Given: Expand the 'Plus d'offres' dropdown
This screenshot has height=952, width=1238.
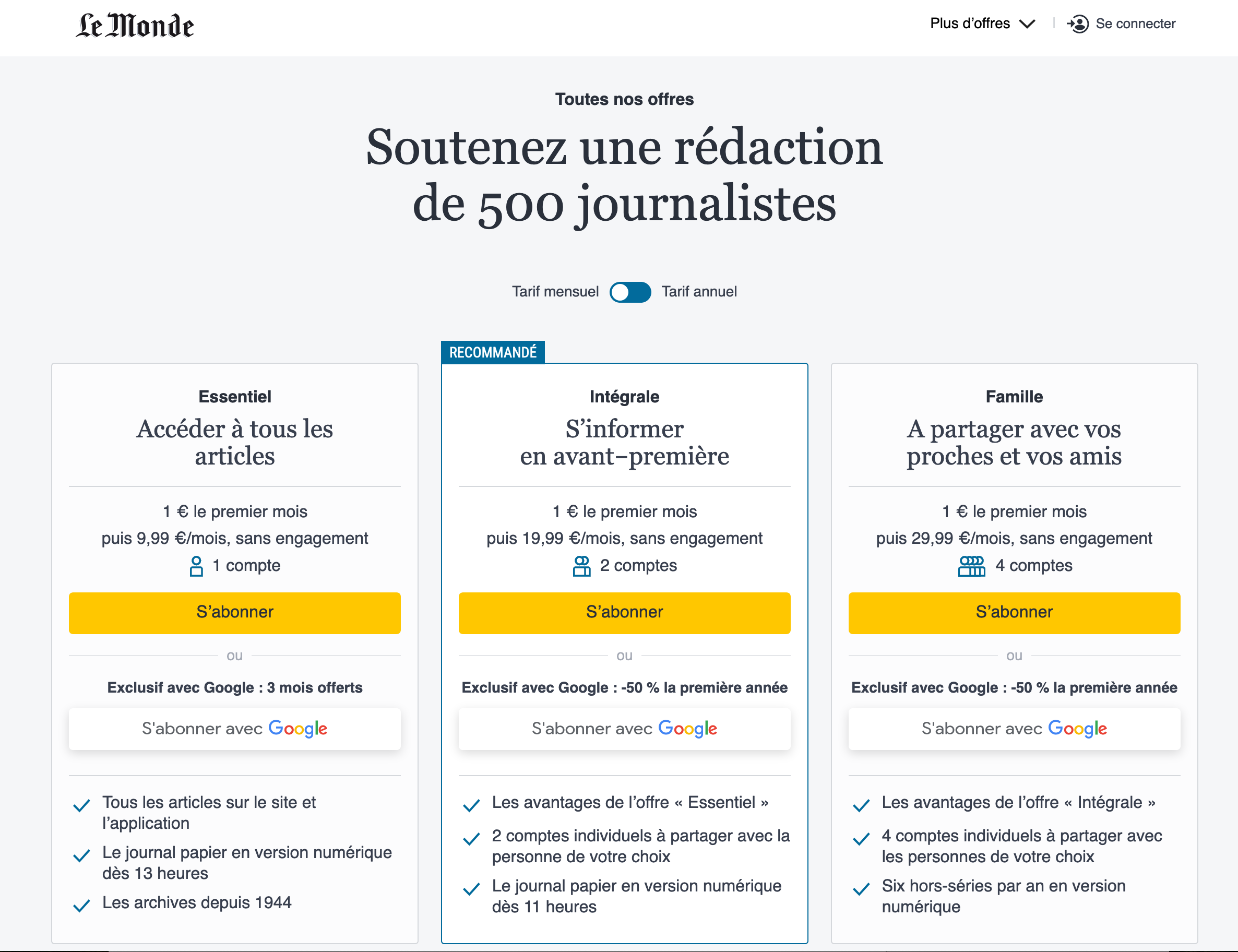Looking at the screenshot, I should (x=970, y=24).
